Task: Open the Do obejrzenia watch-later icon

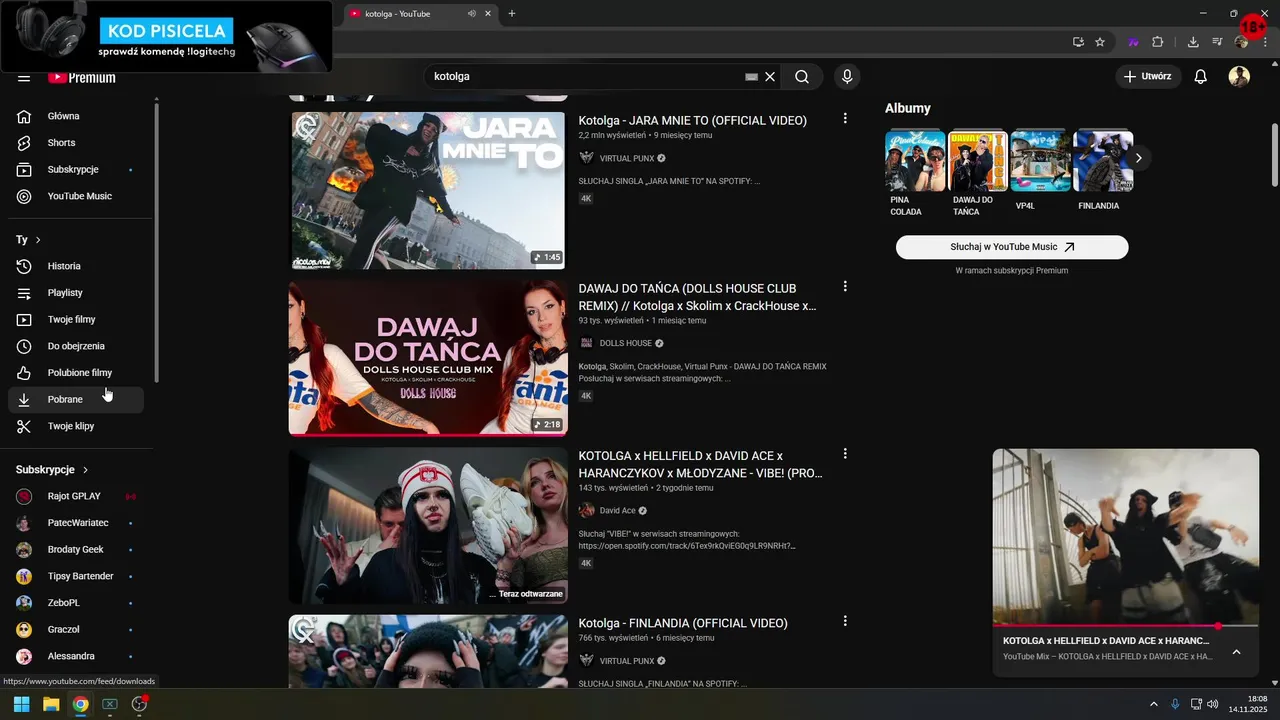Action: tap(24, 346)
